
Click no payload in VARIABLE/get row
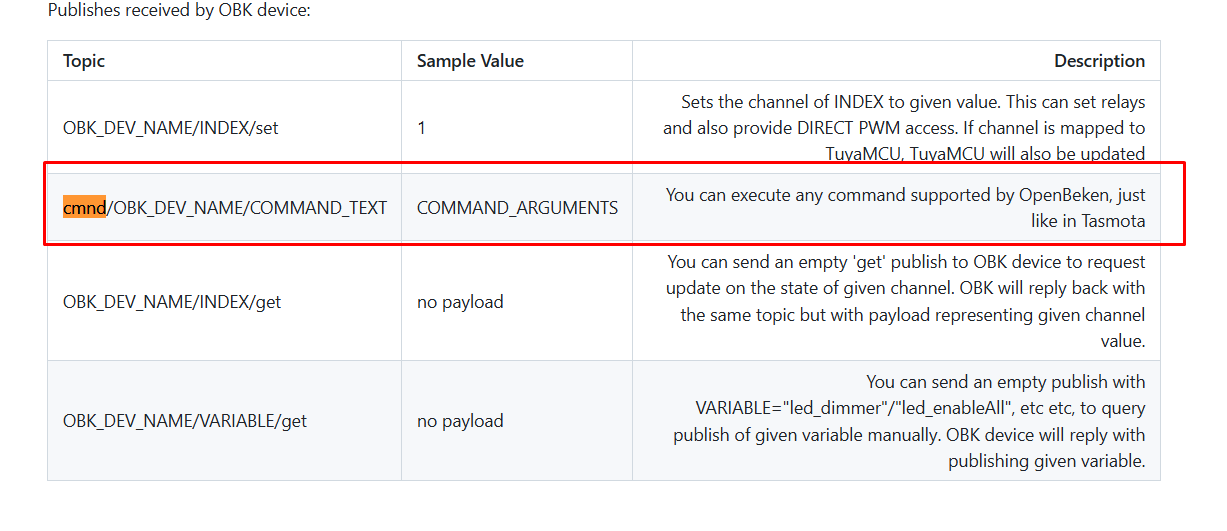[460, 421]
